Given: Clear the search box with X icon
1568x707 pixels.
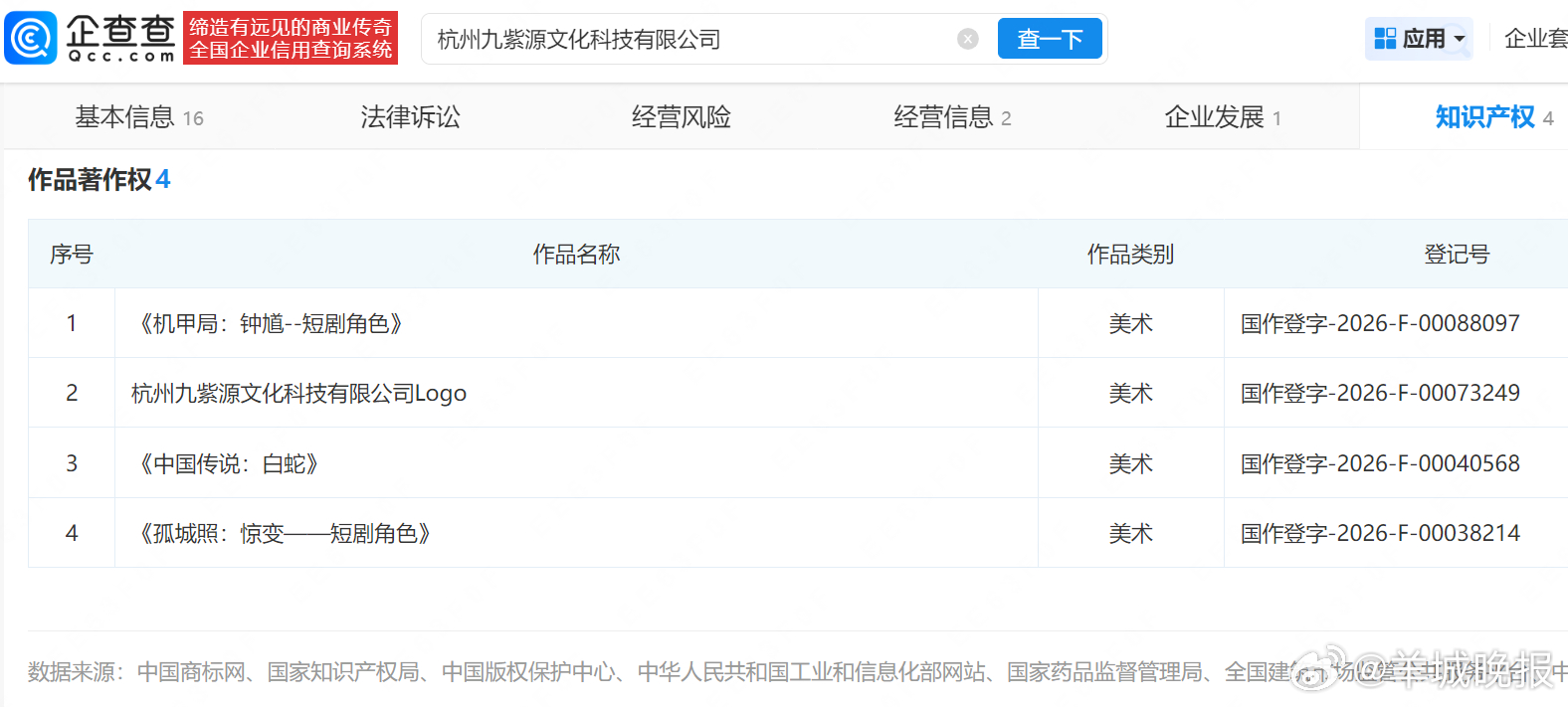Looking at the screenshot, I should pyautogui.click(x=968, y=39).
